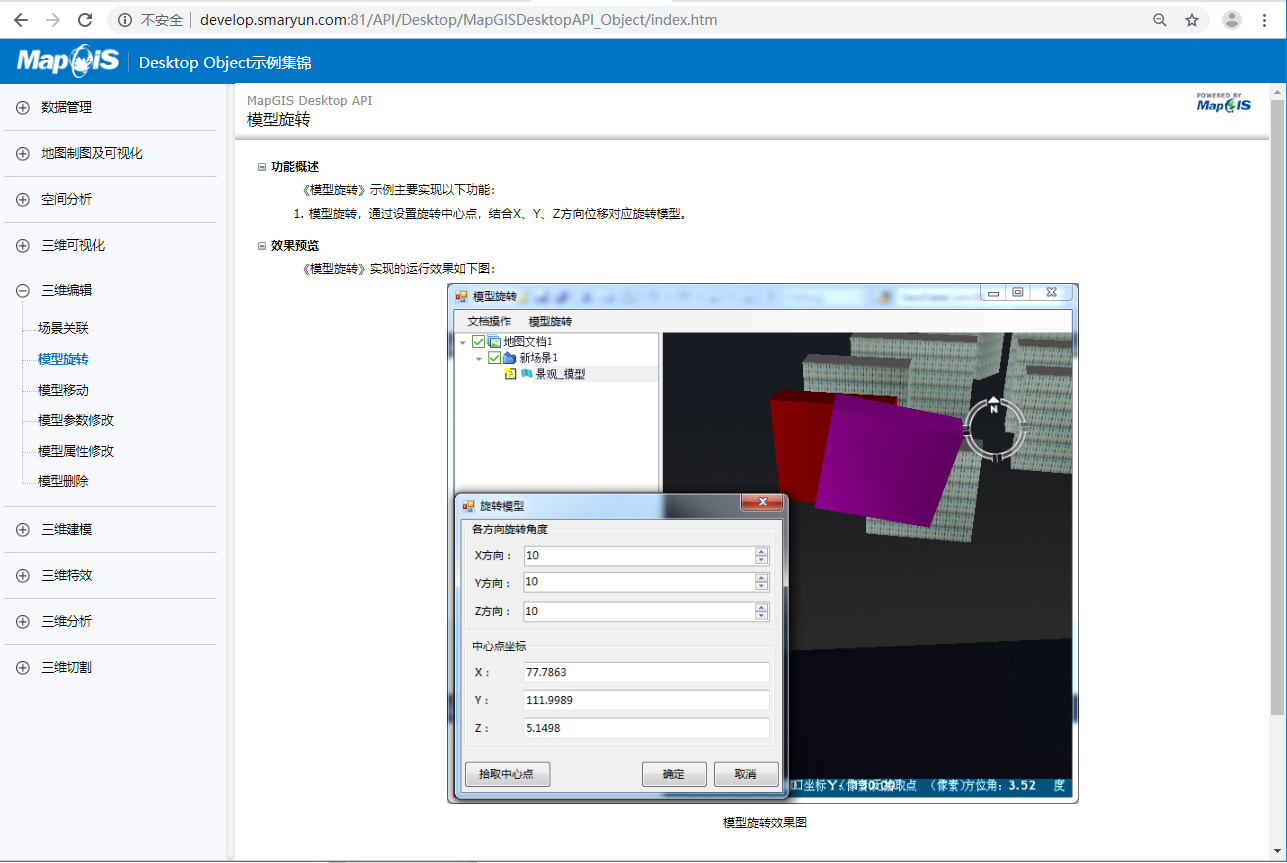This screenshot has height=863, width=1287.
Task: Click the 三维切割 category label
Action: [67, 667]
